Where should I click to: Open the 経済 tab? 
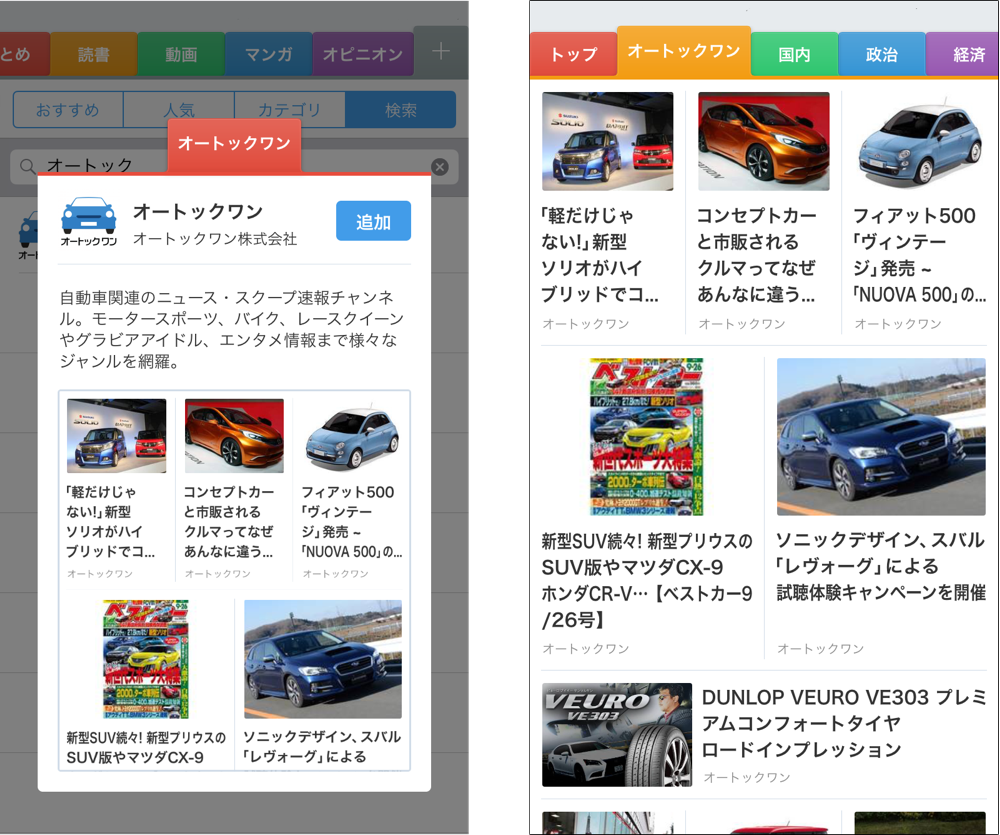[963, 55]
